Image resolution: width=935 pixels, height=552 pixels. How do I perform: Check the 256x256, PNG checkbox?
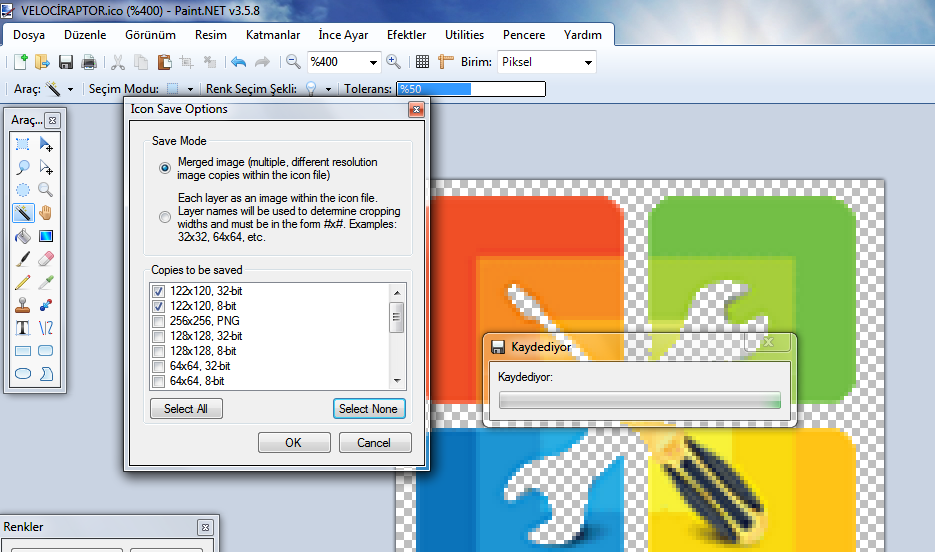pos(159,321)
